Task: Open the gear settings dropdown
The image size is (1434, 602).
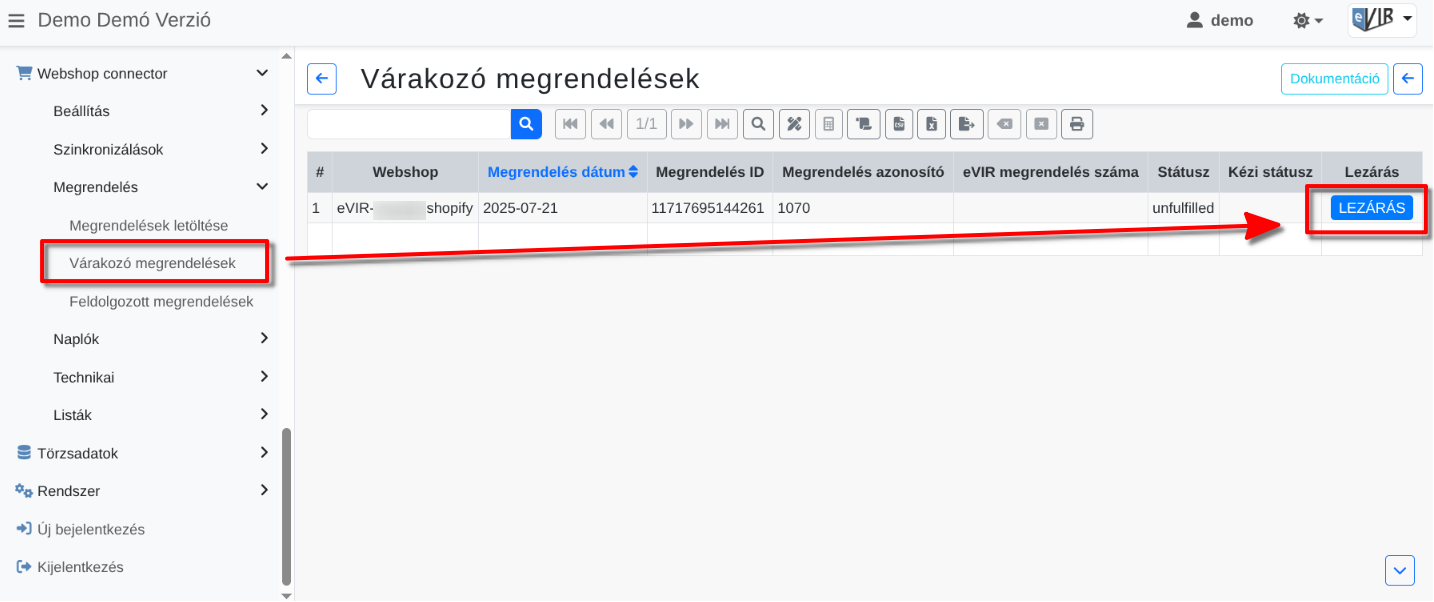Action: (1307, 20)
